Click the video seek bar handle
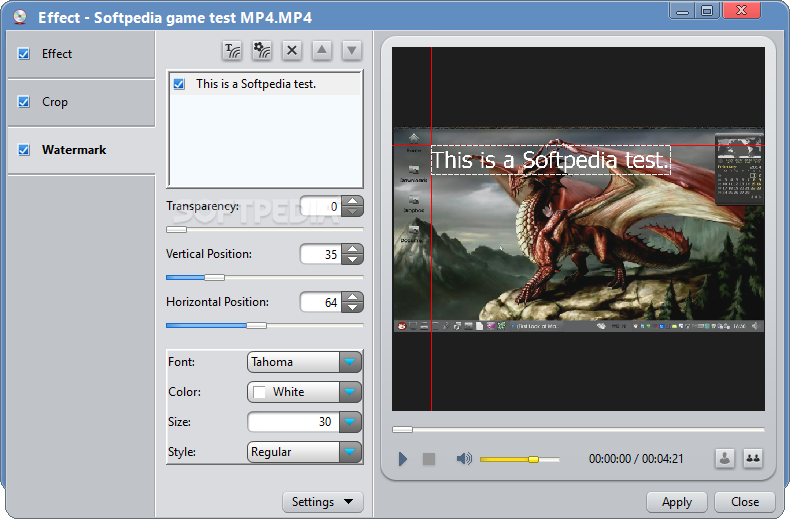Viewport: 790px width, 519px height. point(403,429)
